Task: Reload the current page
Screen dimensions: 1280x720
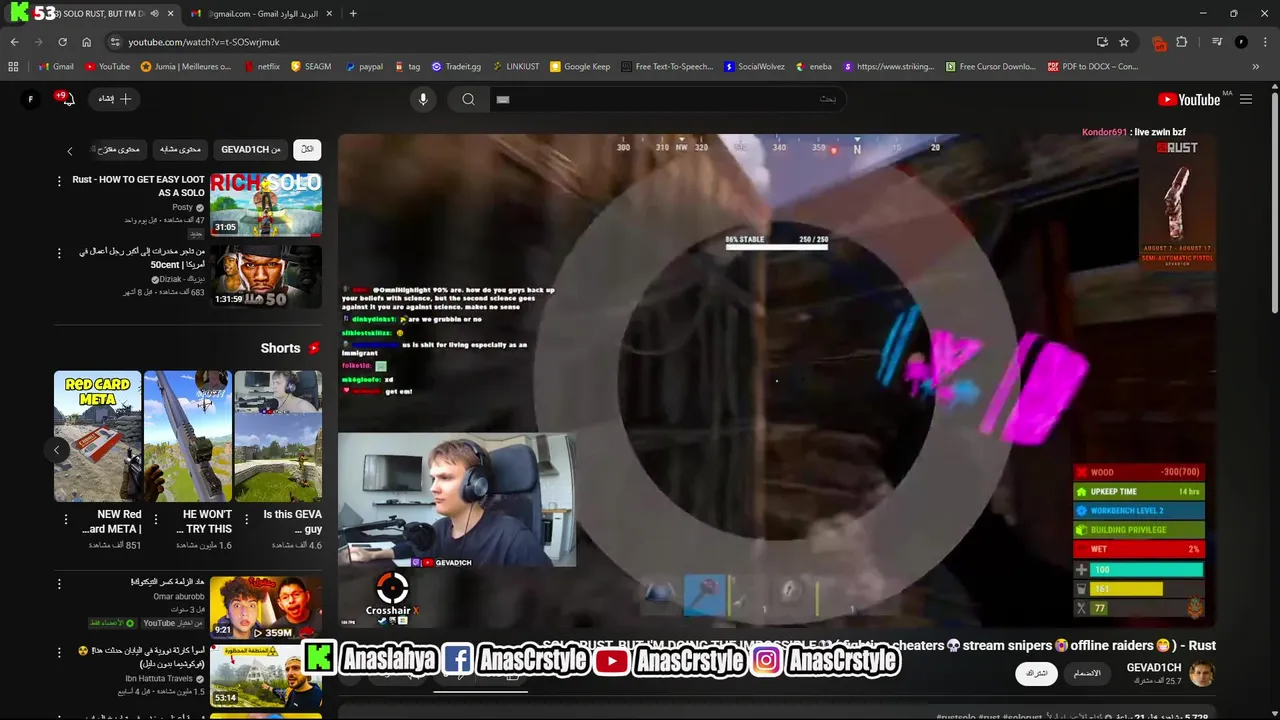Action: click(62, 42)
